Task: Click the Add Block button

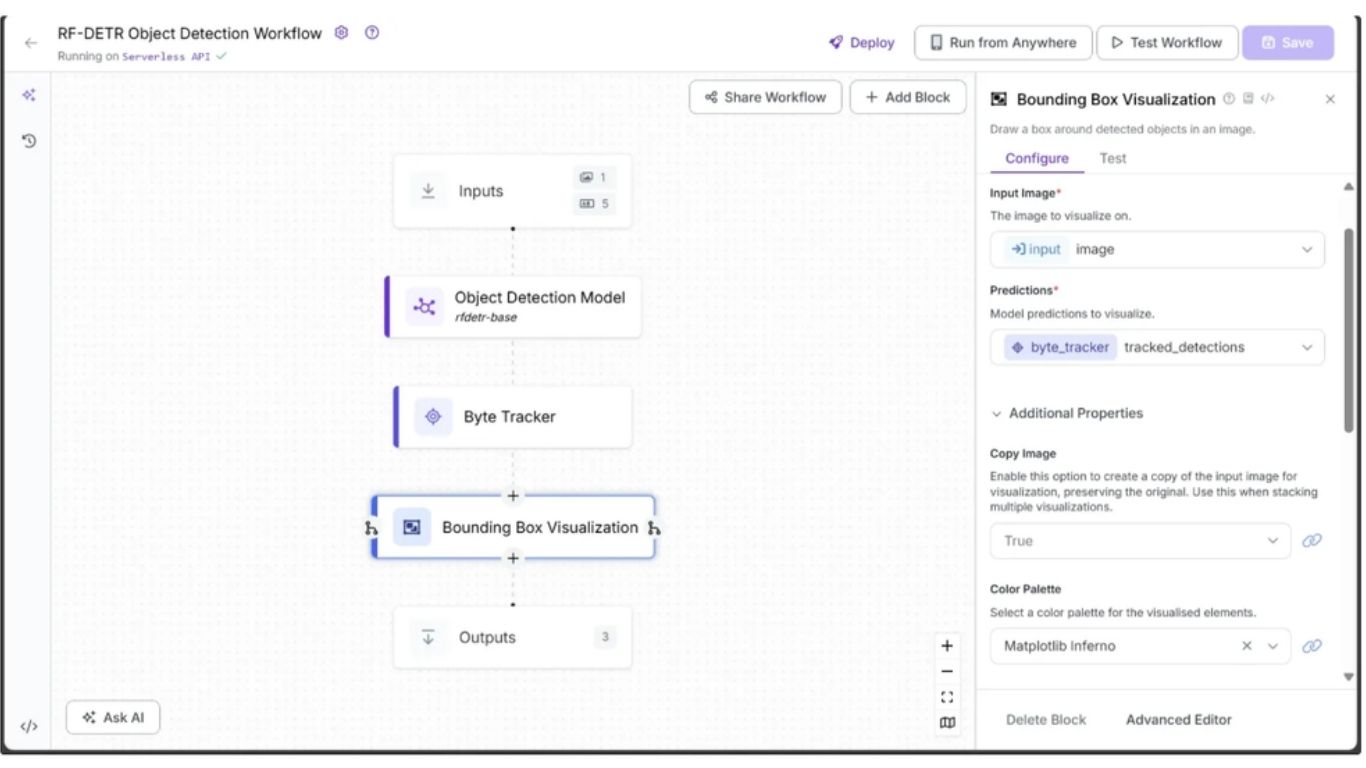Action: [907, 97]
